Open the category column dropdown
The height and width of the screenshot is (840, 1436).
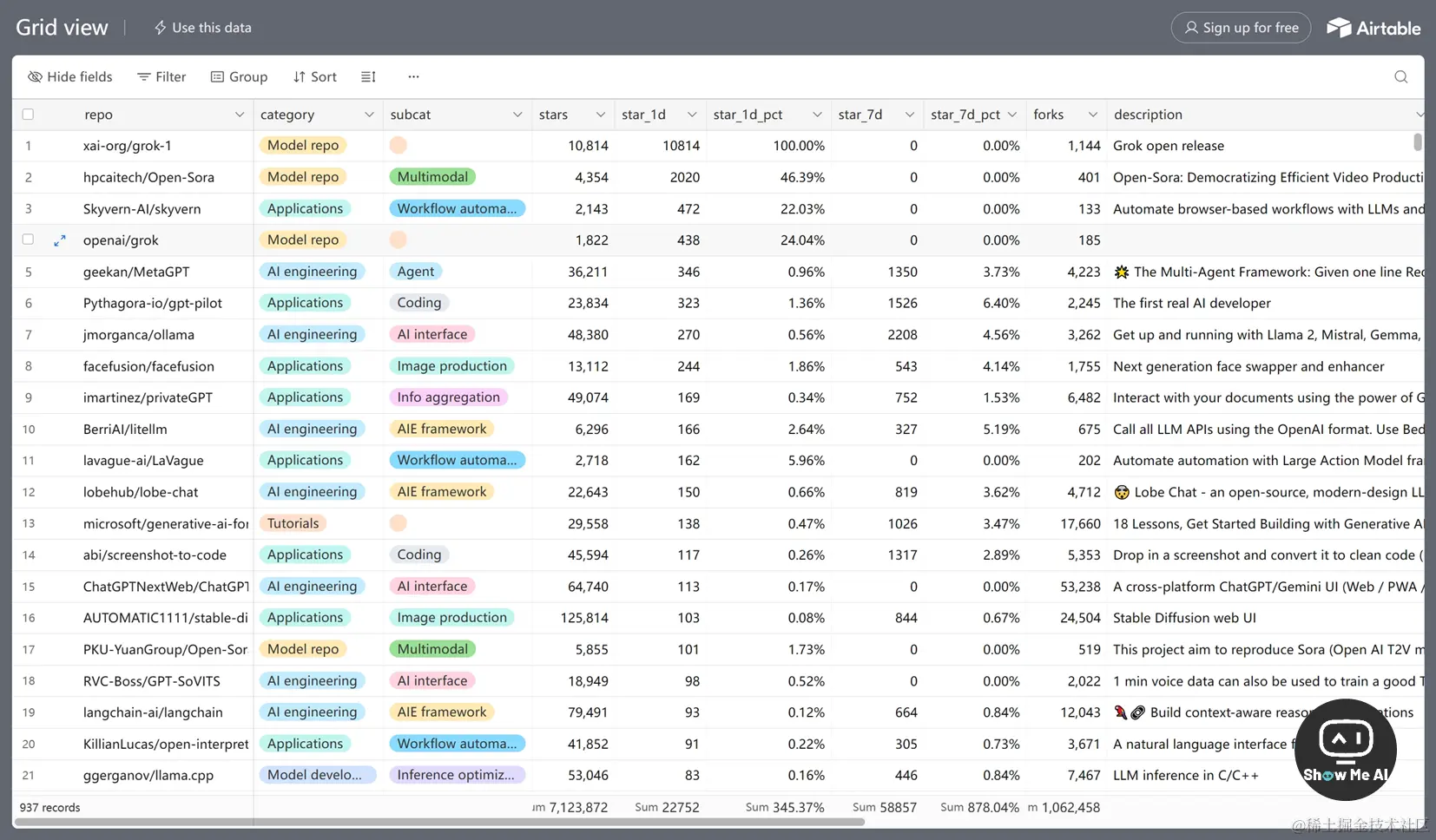(x=369, y=115)
